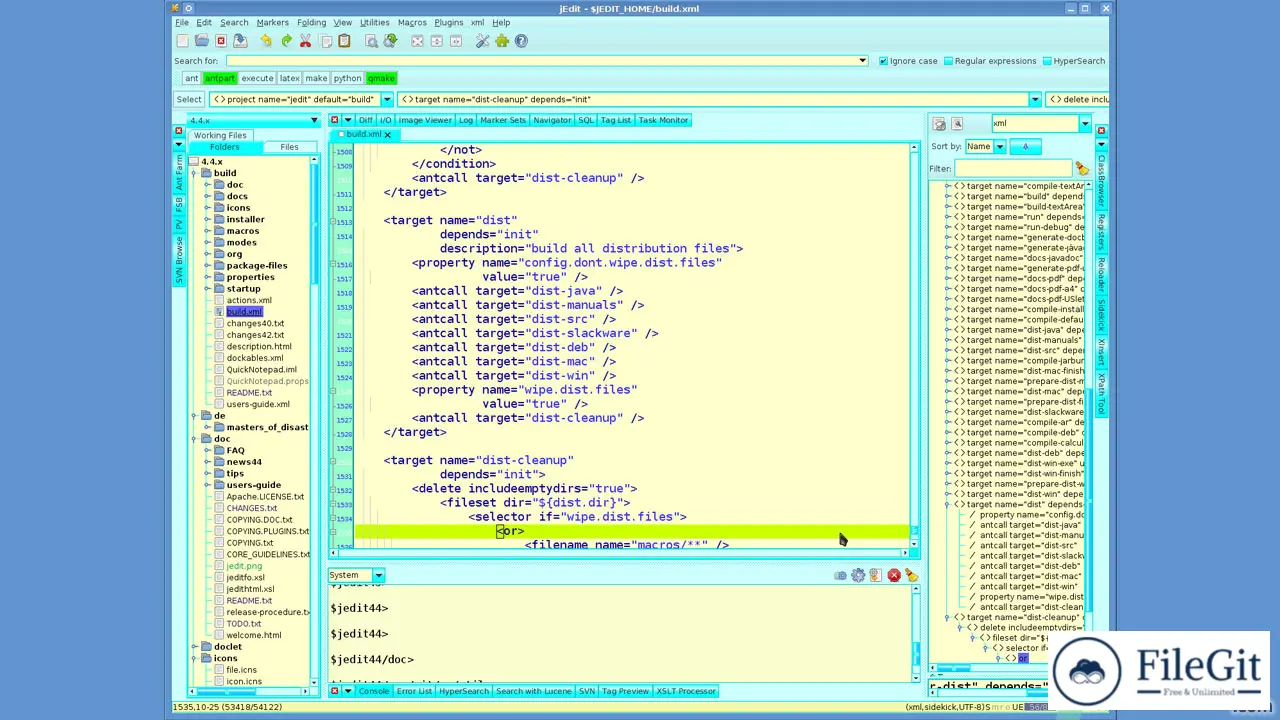Open the project name="jedit" combo dropdown

coord(386,99)
